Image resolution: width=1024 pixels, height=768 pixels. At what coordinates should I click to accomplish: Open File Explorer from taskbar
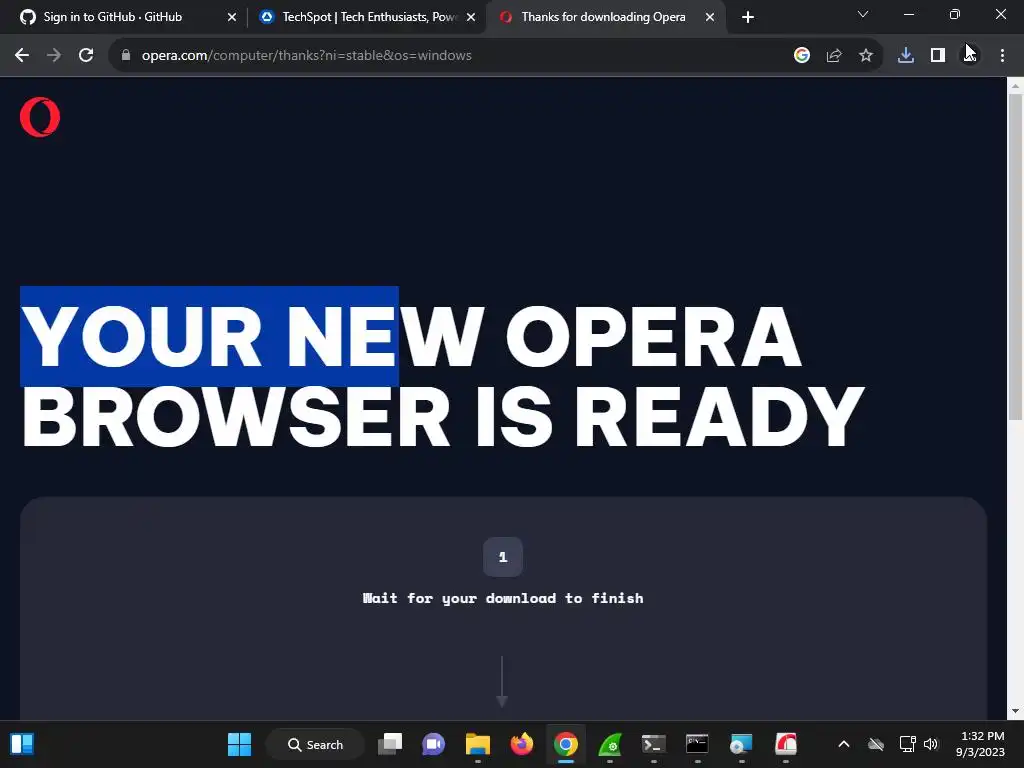[478, 744]
